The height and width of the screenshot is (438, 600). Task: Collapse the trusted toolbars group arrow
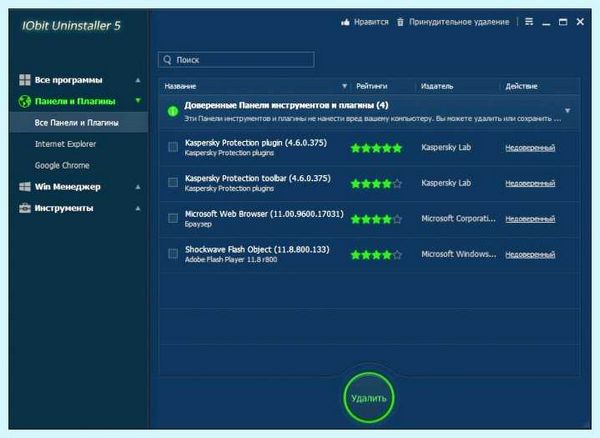pos(567,111)
